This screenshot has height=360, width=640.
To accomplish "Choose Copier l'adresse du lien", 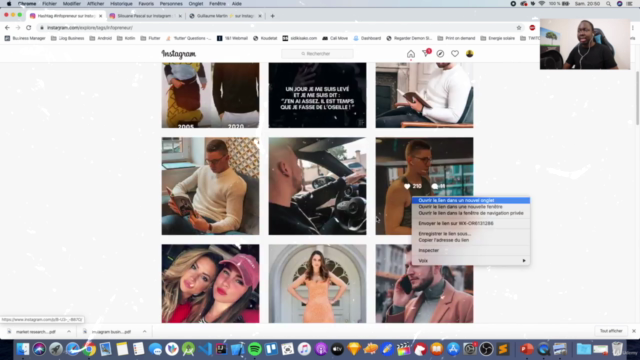I will (471, 240).
